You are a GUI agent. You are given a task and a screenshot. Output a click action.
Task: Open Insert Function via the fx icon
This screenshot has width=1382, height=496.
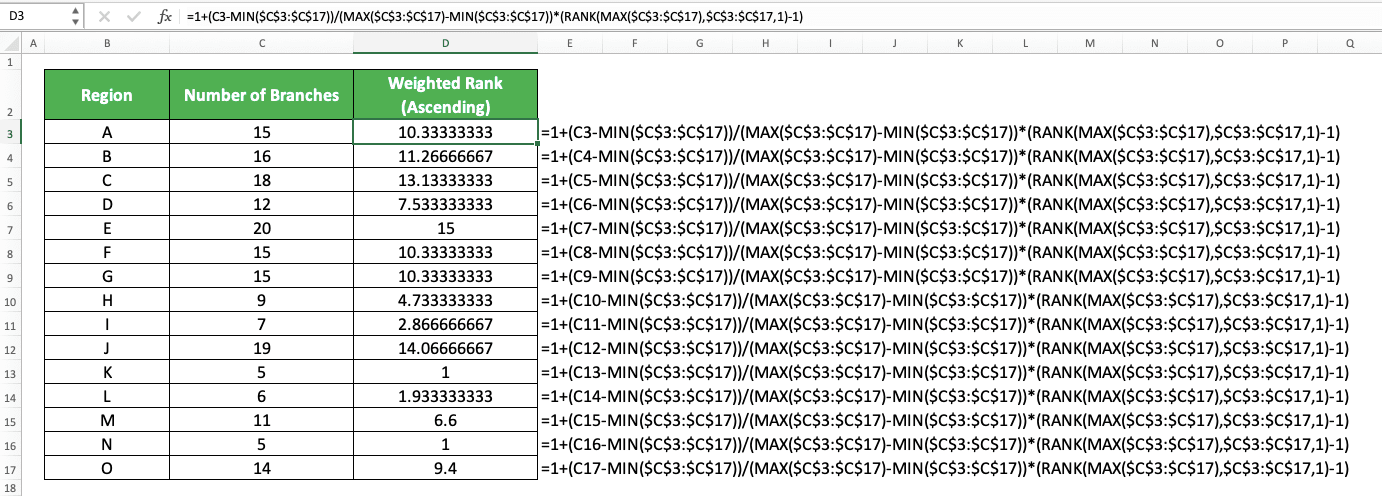click(164, 17)
